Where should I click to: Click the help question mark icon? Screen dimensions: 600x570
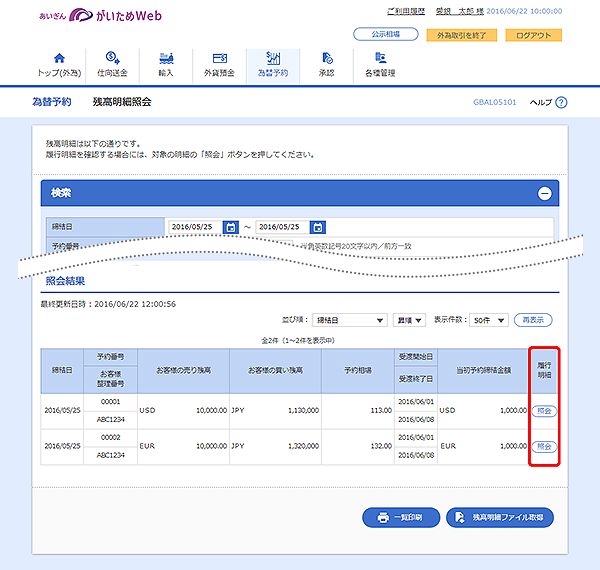[561, 102]
